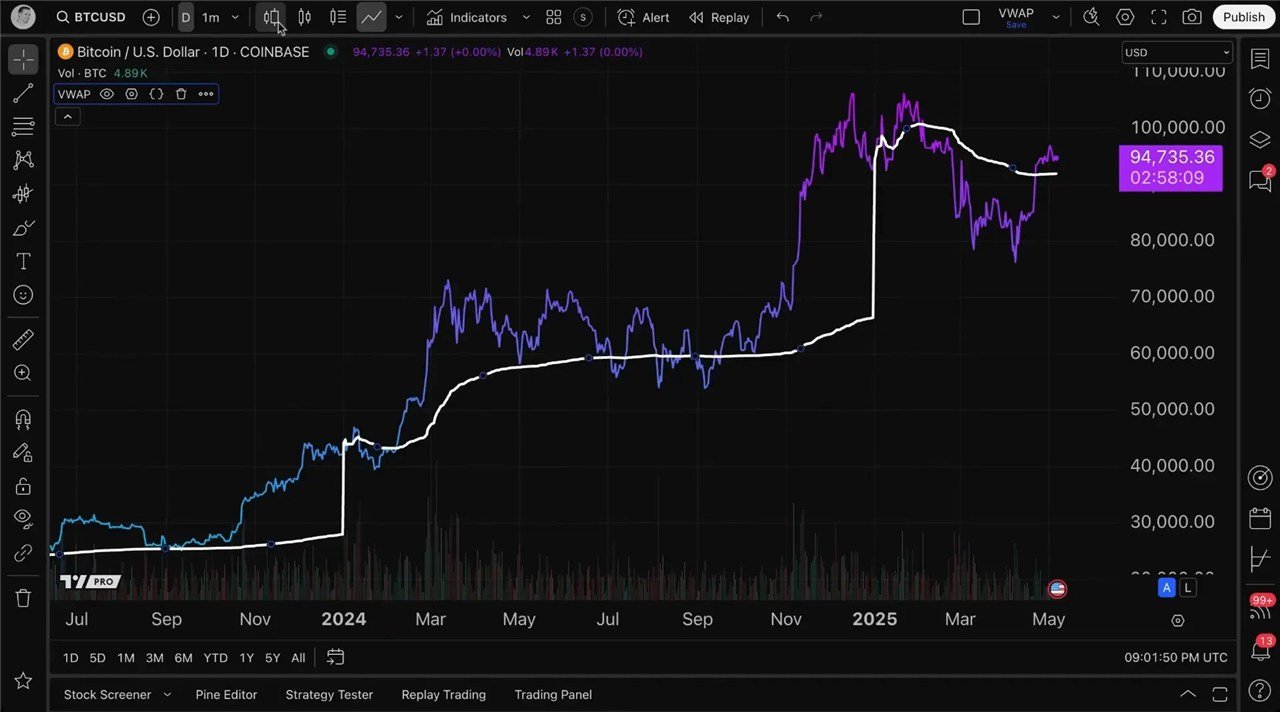Screen dimensions: 1280x712
Task: Collapse the indicator legend chevron
Action: pos(67,117)
